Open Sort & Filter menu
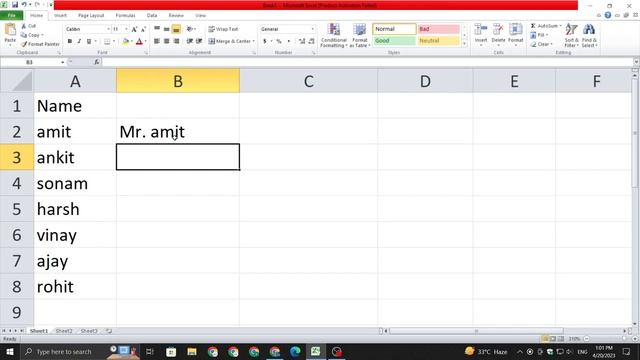This screenshot has height=360, width=640. click(571, 36)
